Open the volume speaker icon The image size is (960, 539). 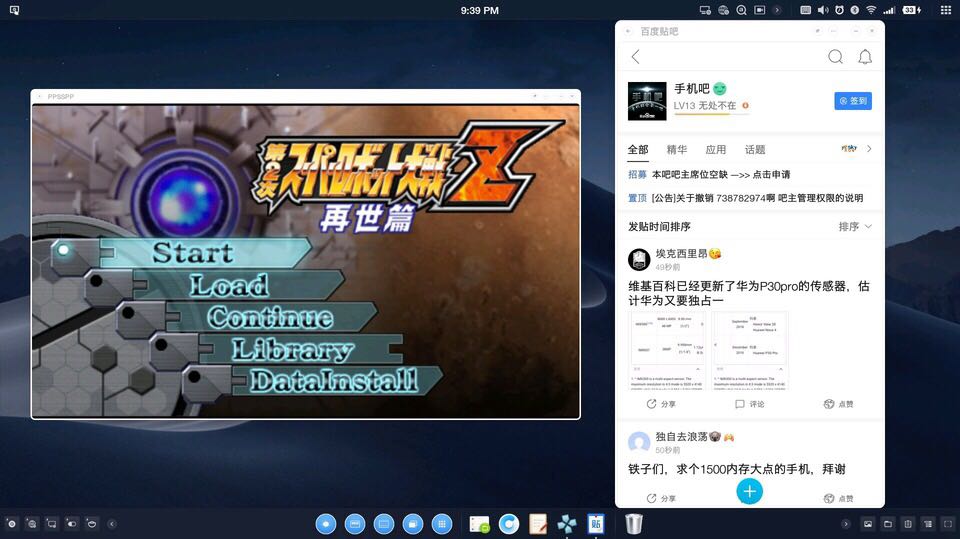click(x=823, y=10)
